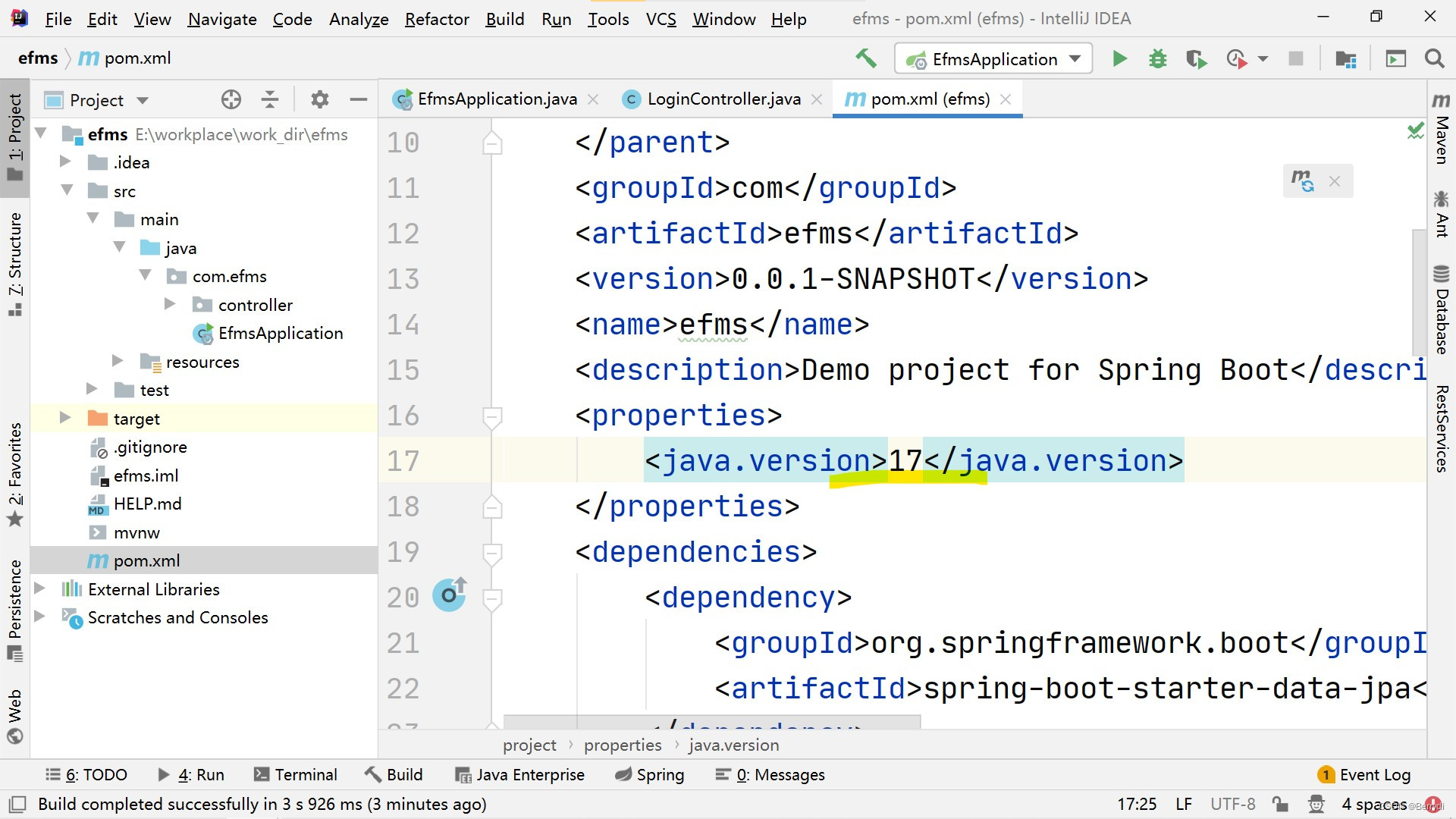
Task: Expand the target folder
Action: (64, 418)
